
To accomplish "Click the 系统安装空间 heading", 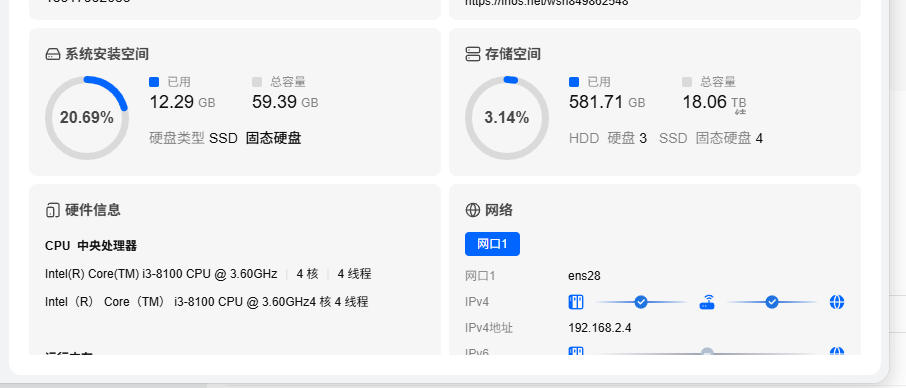I will click(x=107, y=54).
